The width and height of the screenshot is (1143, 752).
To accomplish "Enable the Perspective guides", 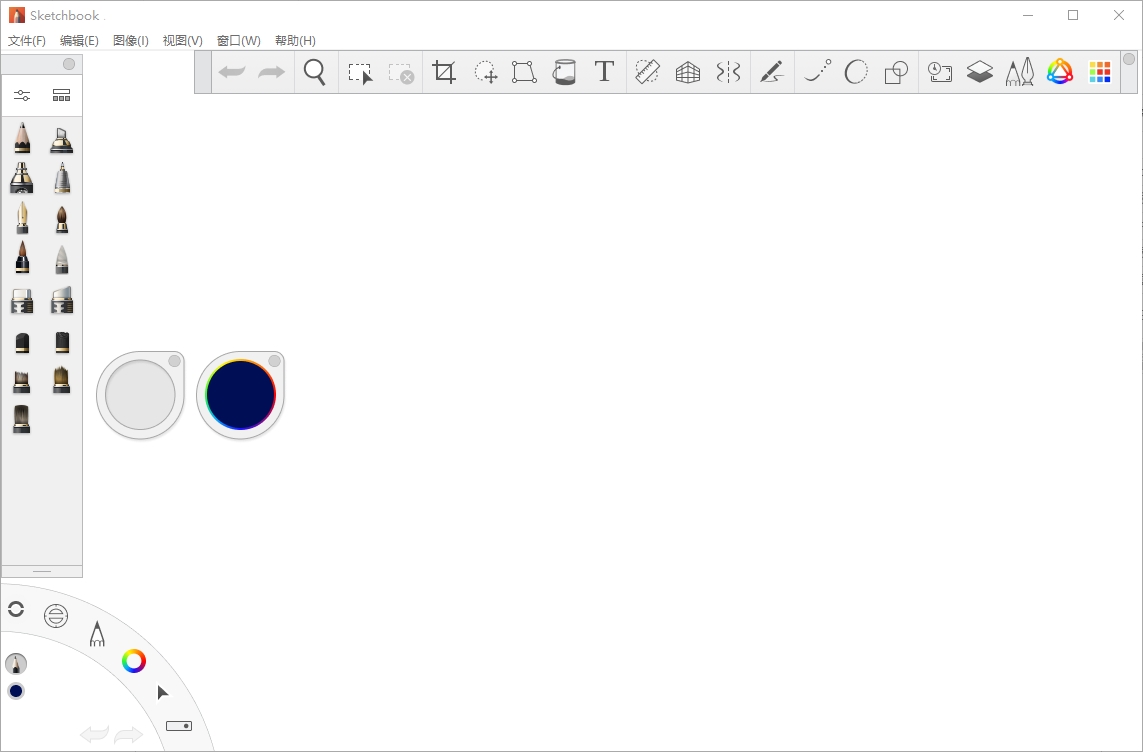I will pyautogui.click(x=687, y=72).
